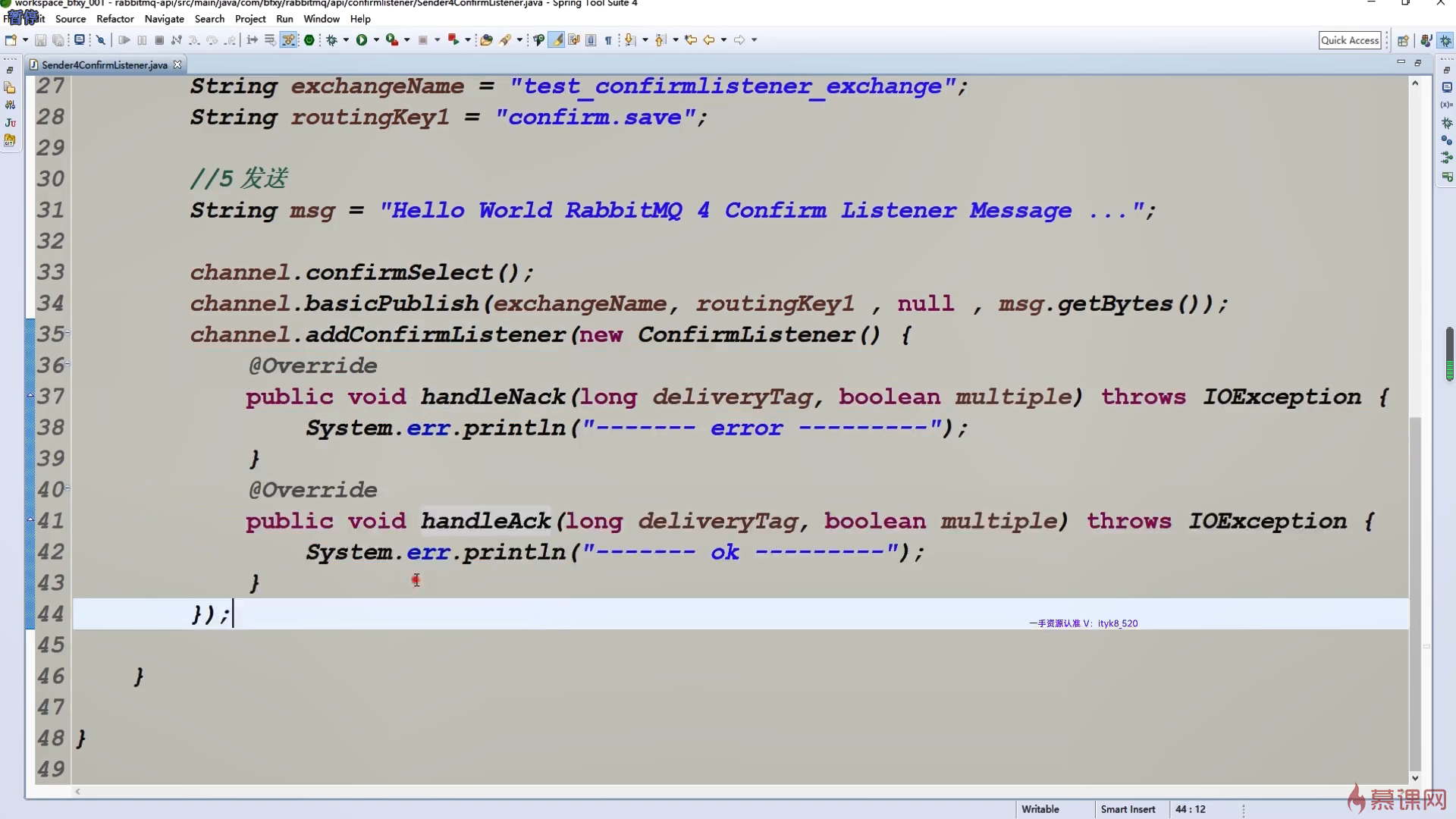Click the Back to previous edit arrow
The height and width of the screenshot is (819, 1456).
click(691, 40)
